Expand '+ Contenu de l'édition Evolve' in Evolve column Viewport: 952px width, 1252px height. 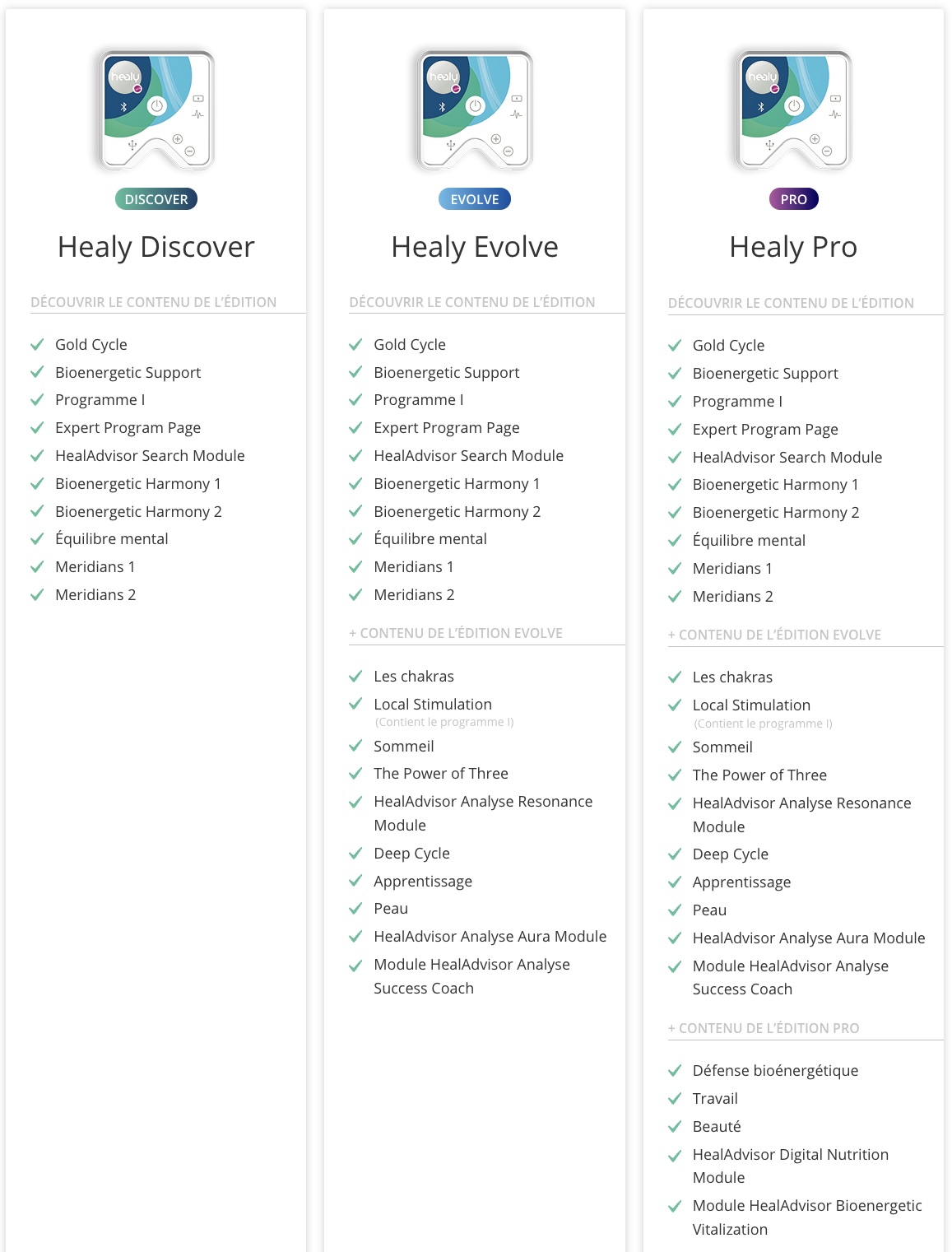coord(456,633)
